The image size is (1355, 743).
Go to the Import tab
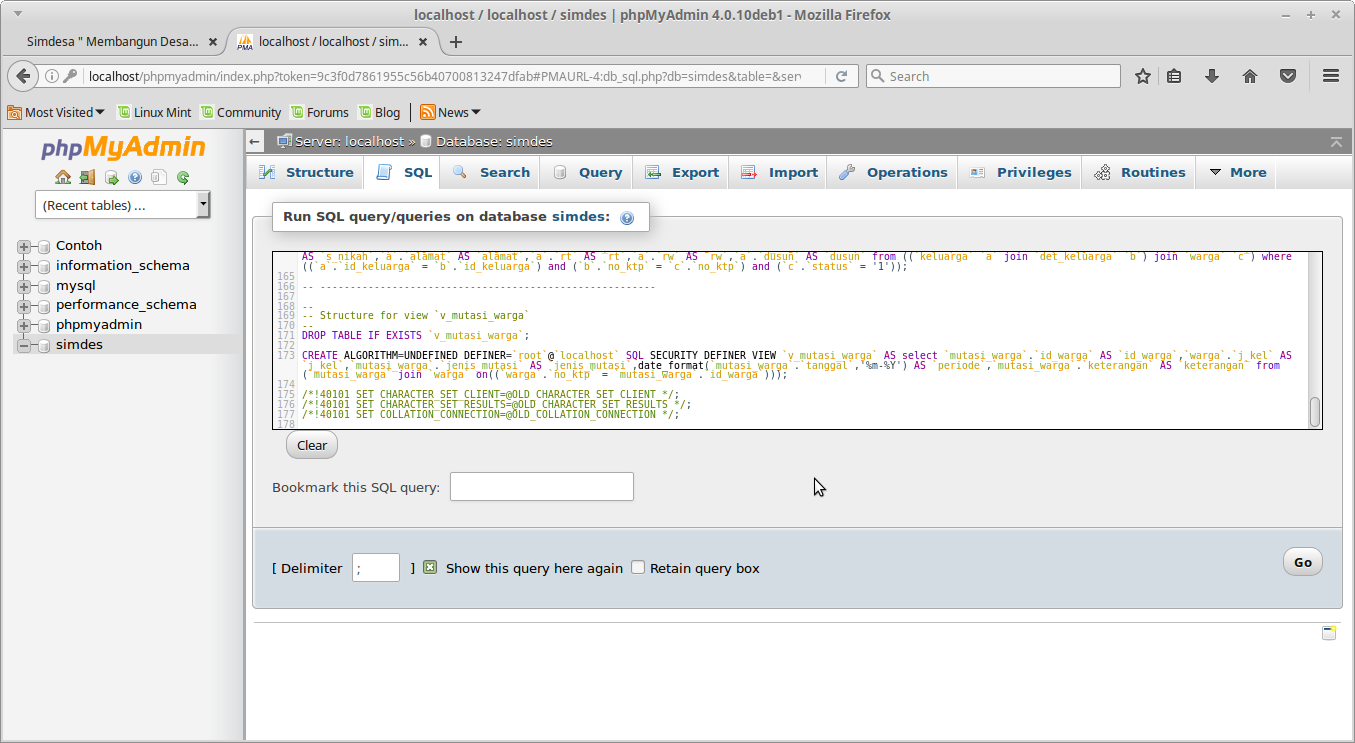click(x=780, y=172)
